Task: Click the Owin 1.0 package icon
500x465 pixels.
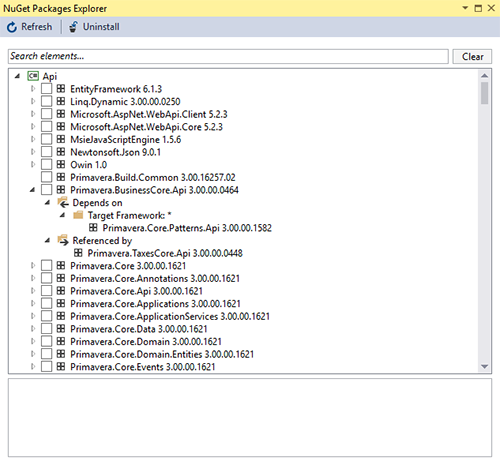Action: tap(61, 165)
